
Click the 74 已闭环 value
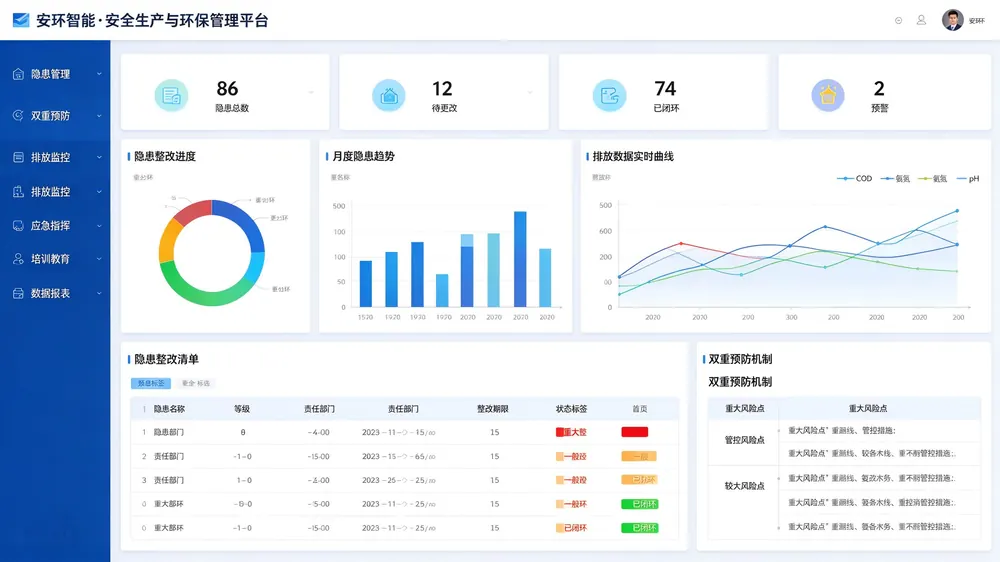click(665, 88)
